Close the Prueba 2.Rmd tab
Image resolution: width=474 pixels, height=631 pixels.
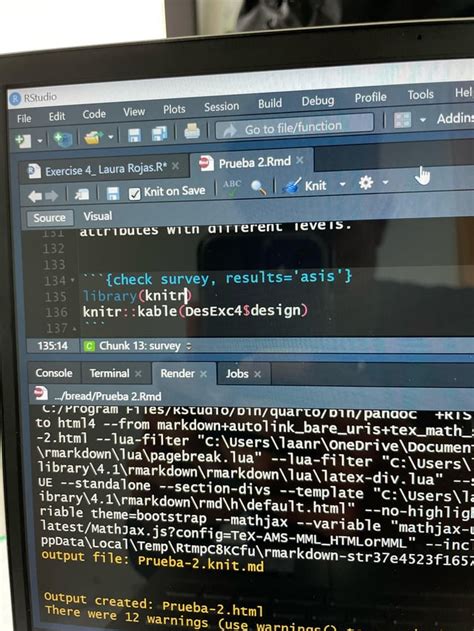pyautogui.click(x=299, y=161)
